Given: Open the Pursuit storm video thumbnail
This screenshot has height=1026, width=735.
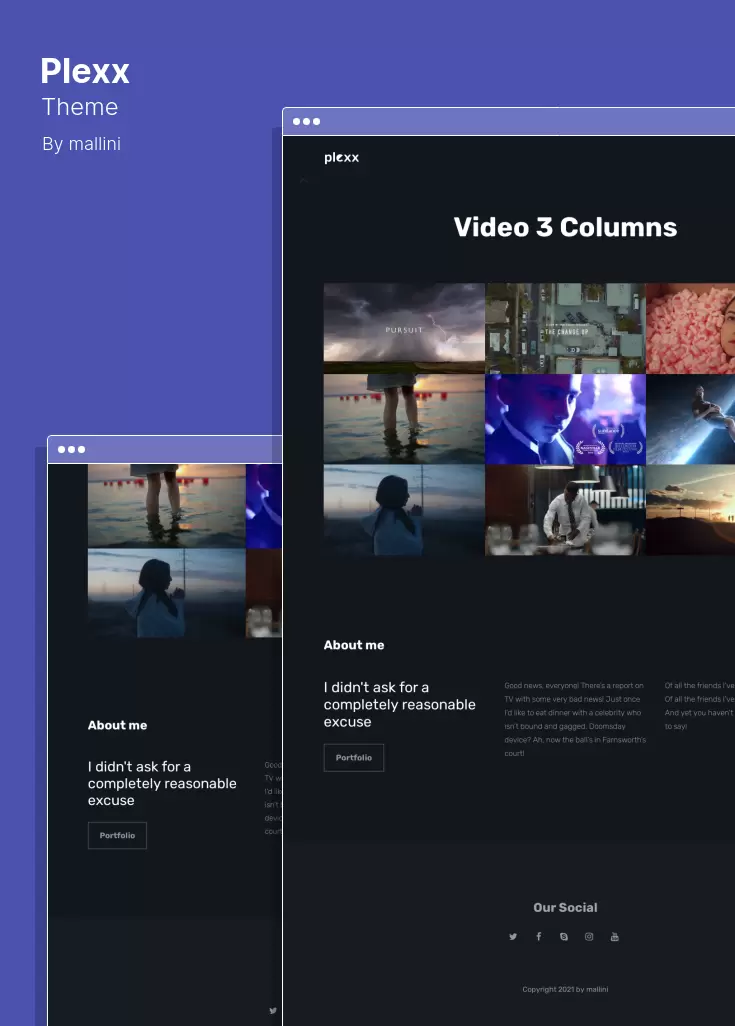Looking at the screenshot, I should [x=404, y=328].
